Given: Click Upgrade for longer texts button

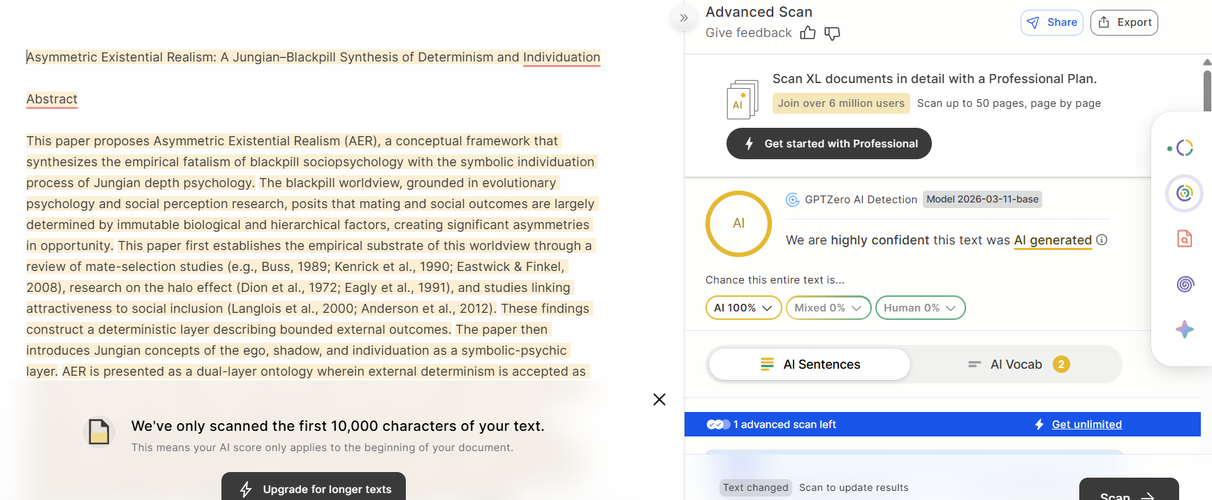Looking at the screenshot, I should pos(314,487).
